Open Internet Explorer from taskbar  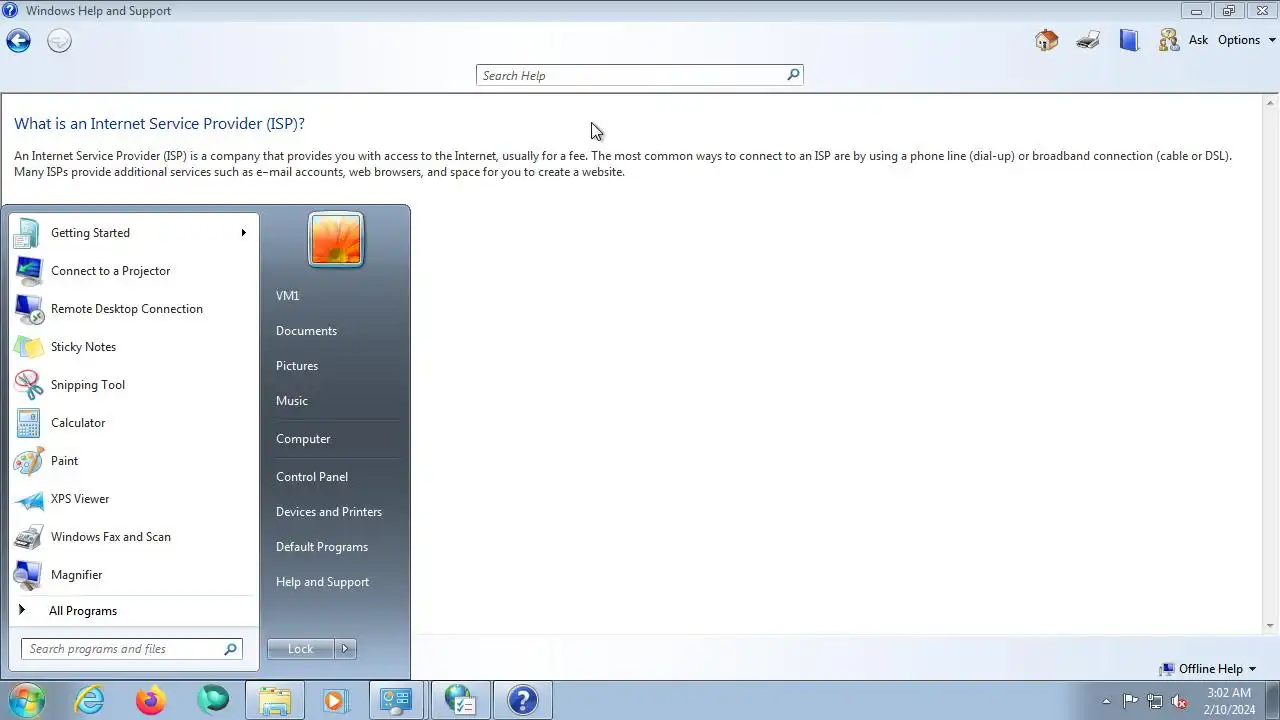[x=90, y=700]
